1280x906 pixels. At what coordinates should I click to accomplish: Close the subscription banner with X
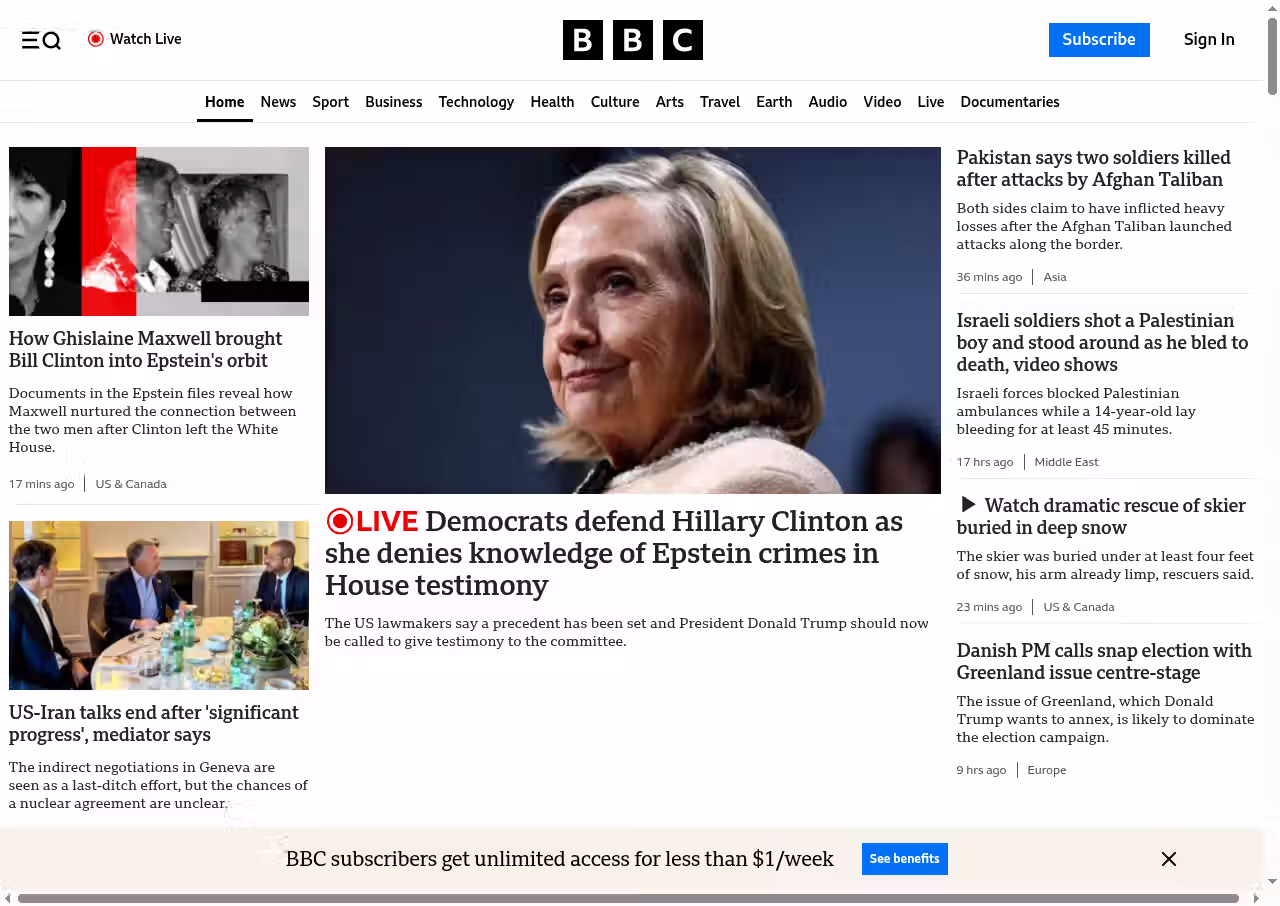click(1168, 859)
